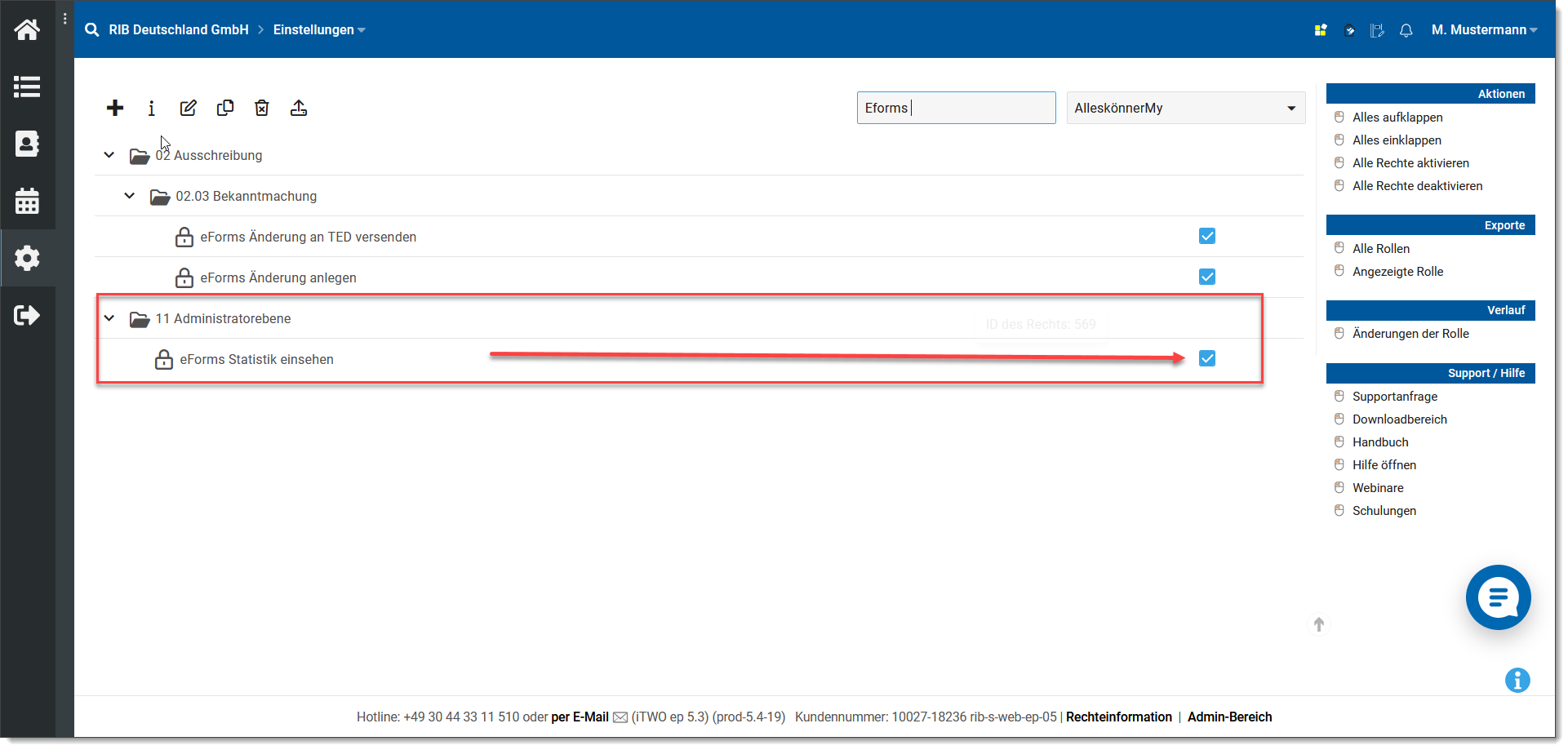Open the chat bubble widget

pos(1499,597)
